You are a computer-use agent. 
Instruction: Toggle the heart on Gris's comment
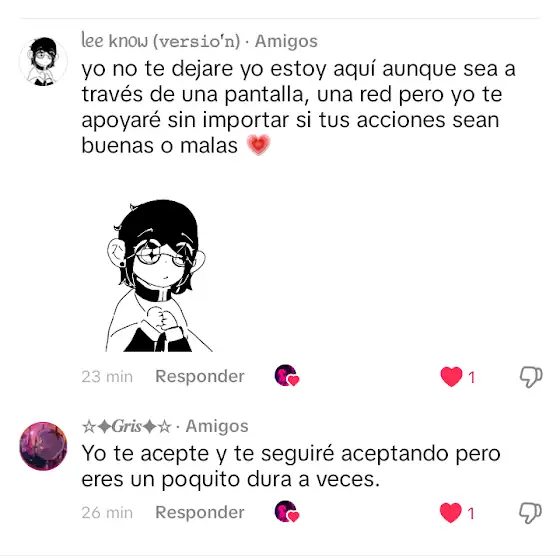pos(450,513)
